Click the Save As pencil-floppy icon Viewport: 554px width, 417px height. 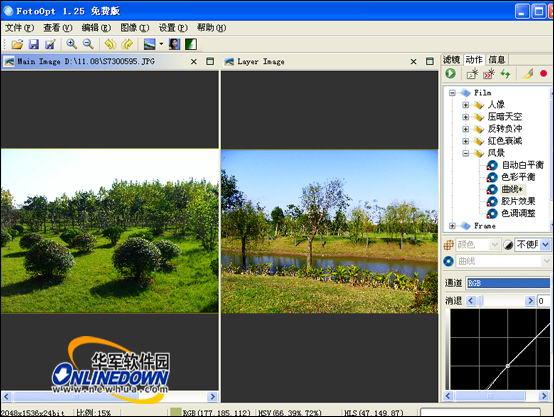click(x=50, y=44)
